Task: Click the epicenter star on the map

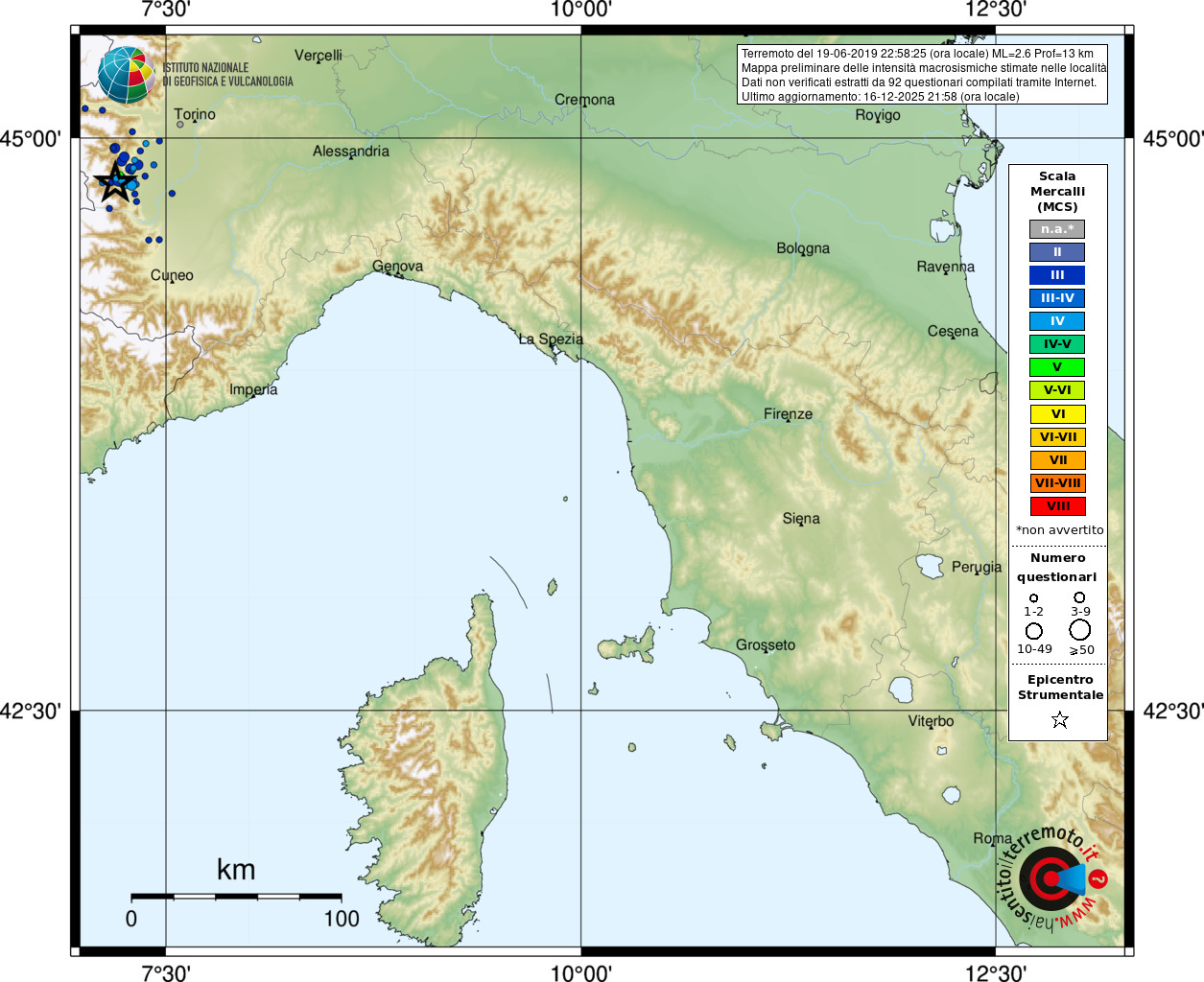Action: click(116, 182)
